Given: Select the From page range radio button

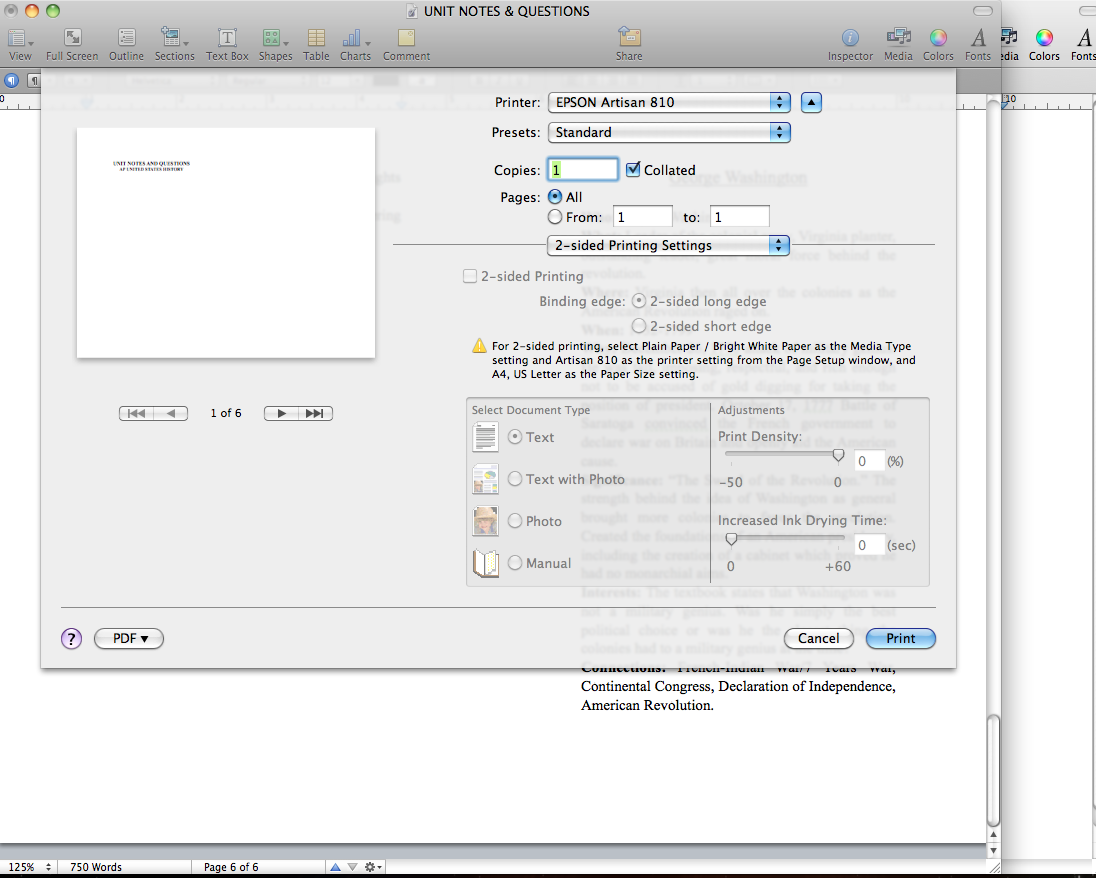Looking at the screenshot, I should coord(555,217).
